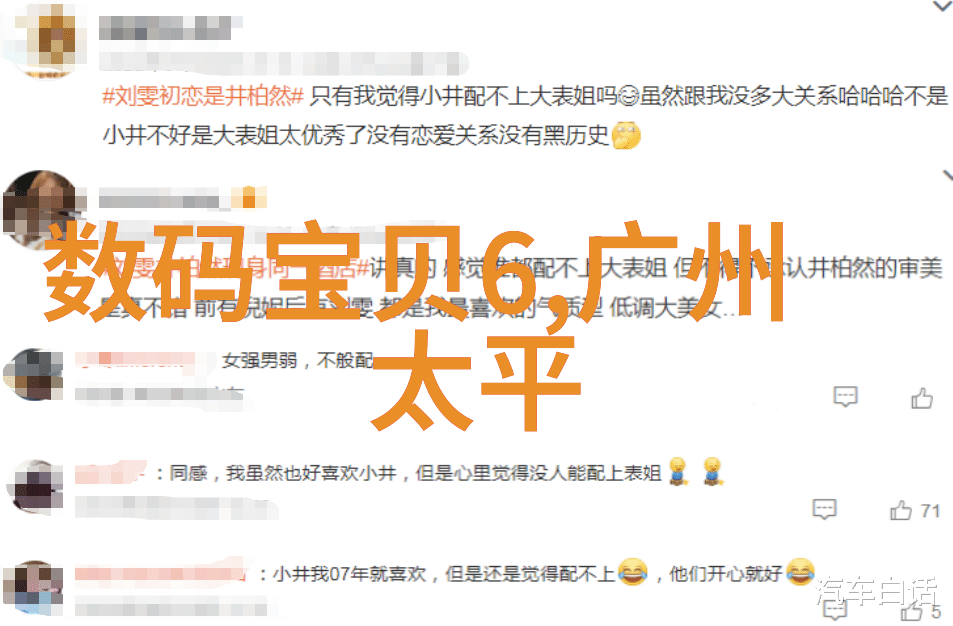Click the blurred username of first poster
This screenshot has width=953, height=626.
[165, 28]
